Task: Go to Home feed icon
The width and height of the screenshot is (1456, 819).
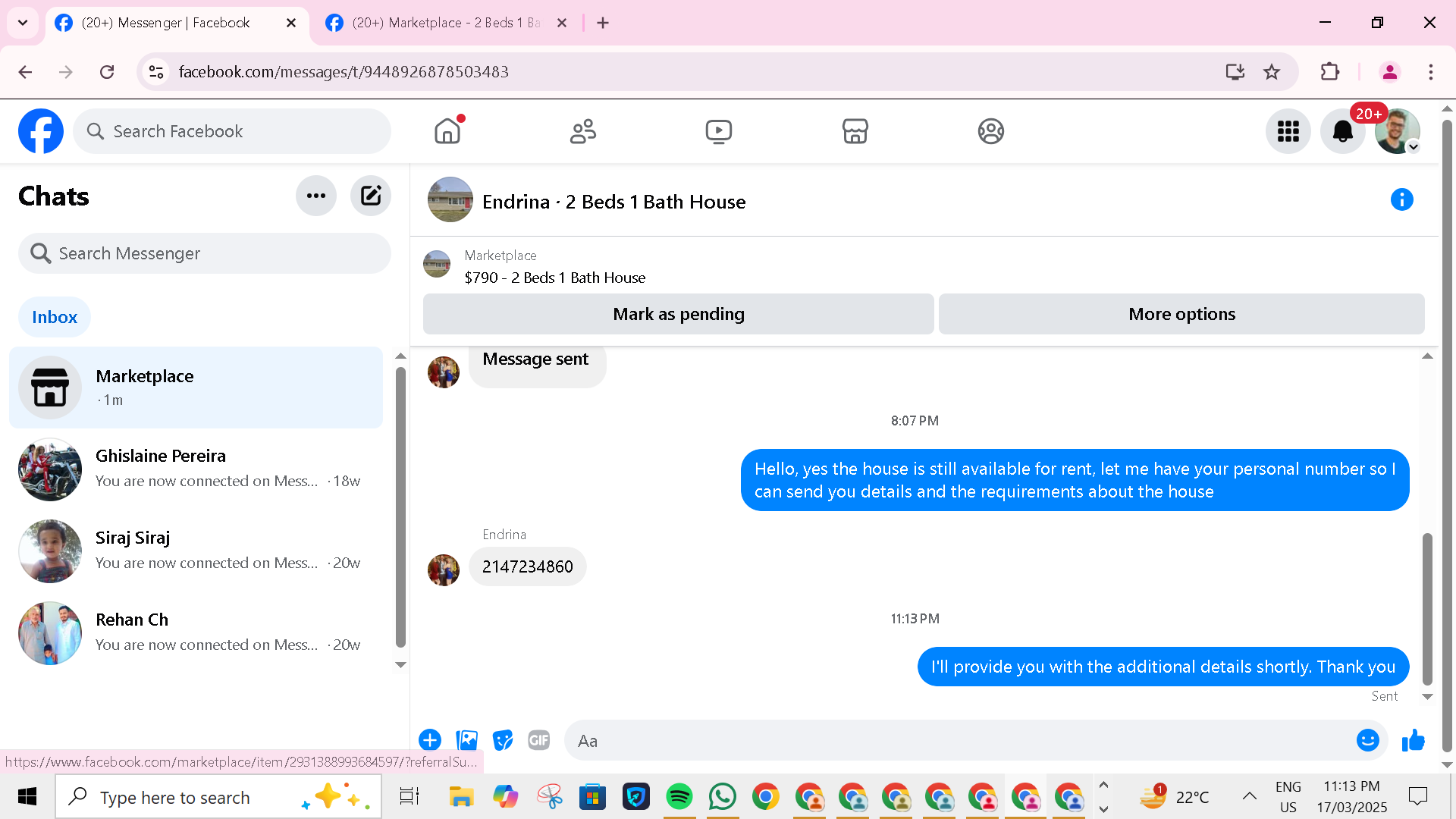Action: tap(447, 131)
